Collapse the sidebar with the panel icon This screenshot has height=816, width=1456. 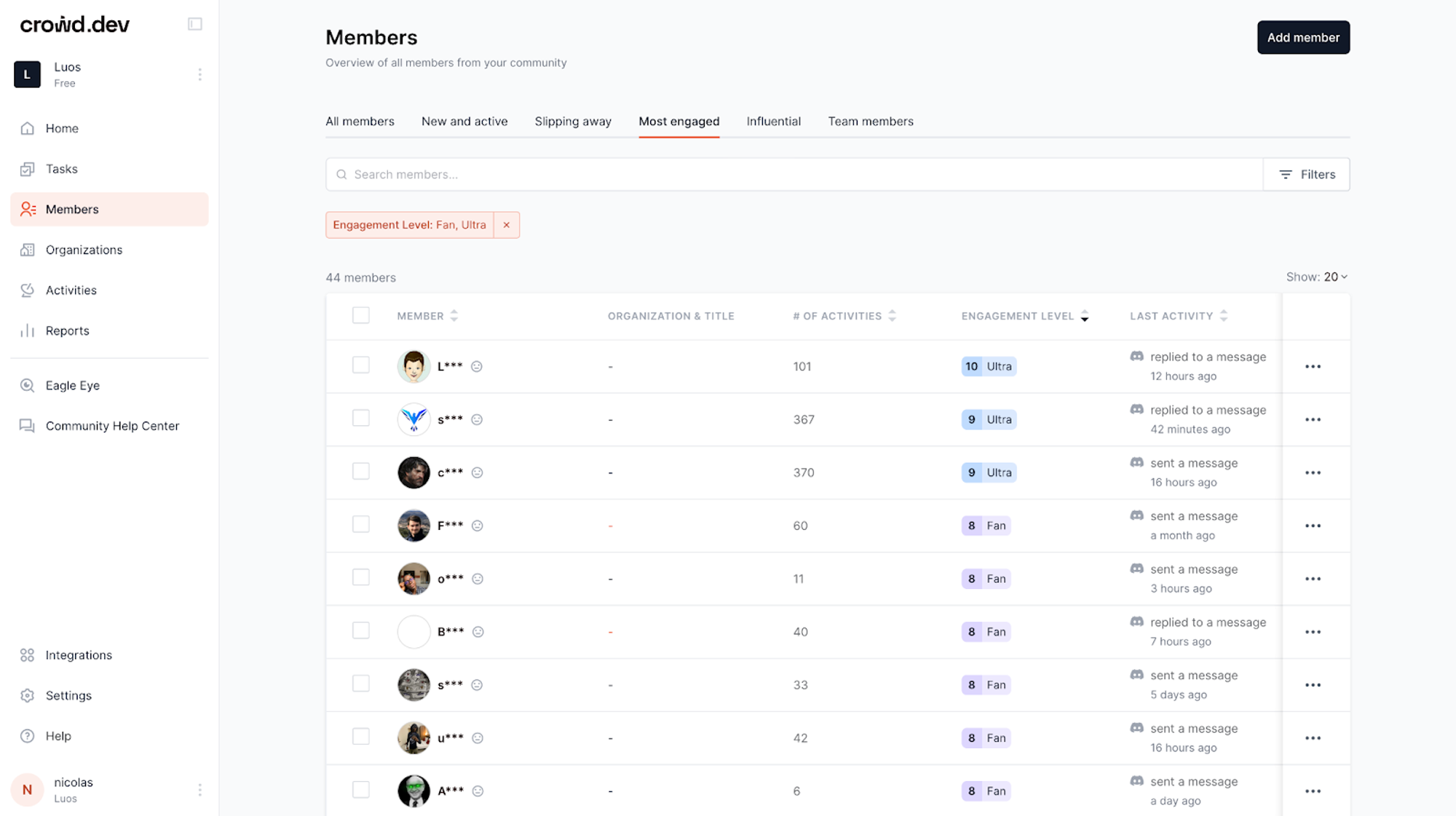pyautogui.click(x=194, y=24)
